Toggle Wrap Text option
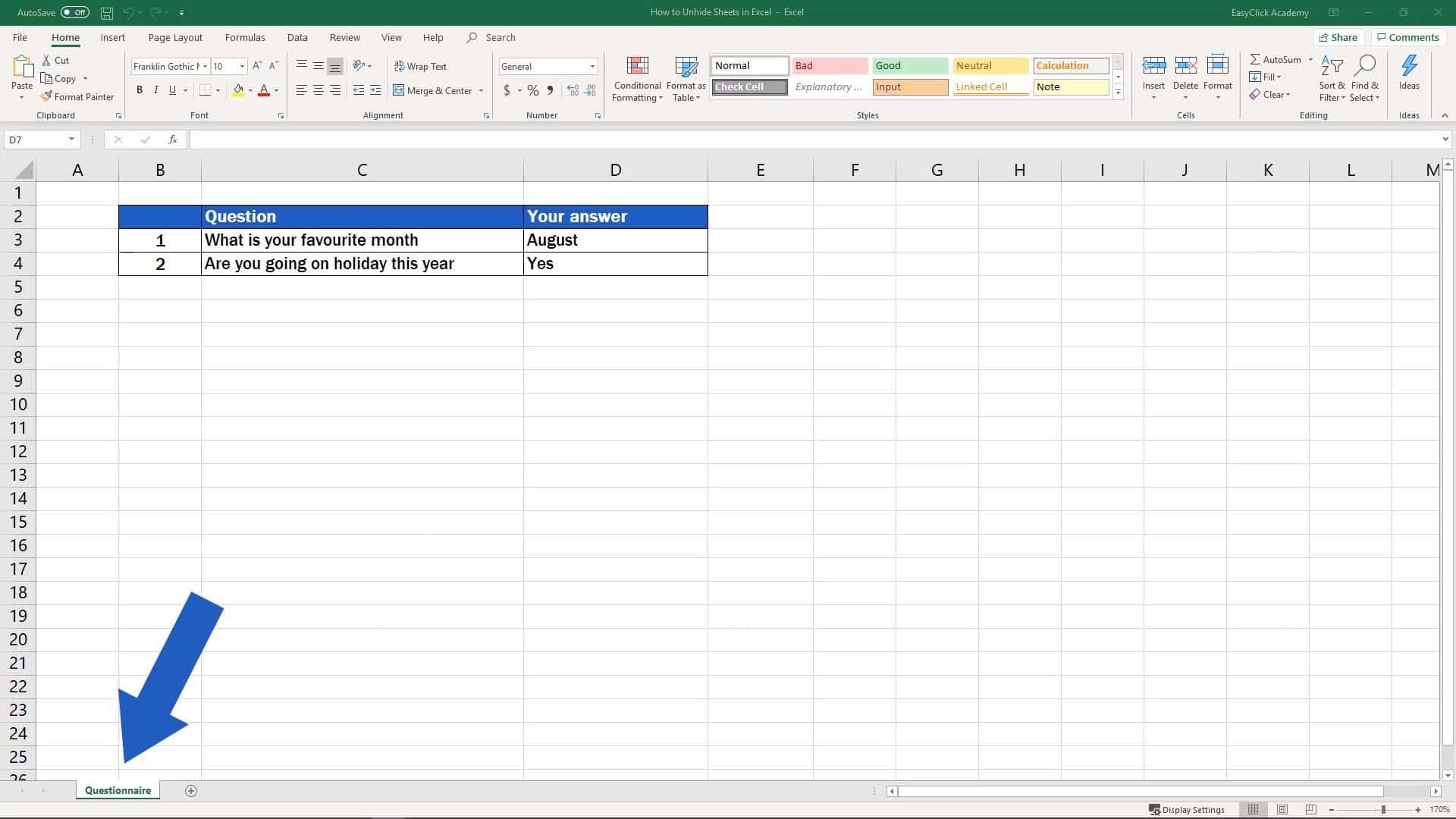Image resolution: width=1456 pixels, height=819 pixels. coord(421,66)
